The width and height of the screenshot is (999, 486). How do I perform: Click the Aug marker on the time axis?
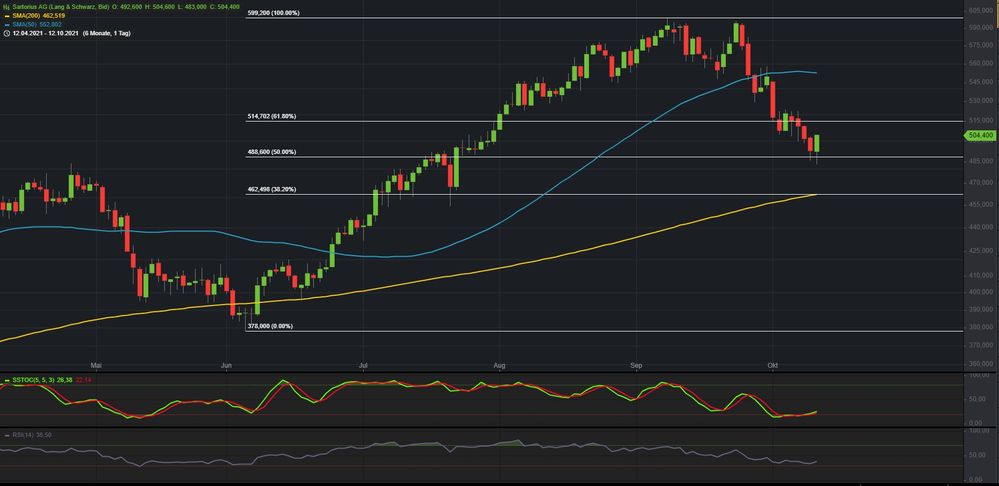497,366
